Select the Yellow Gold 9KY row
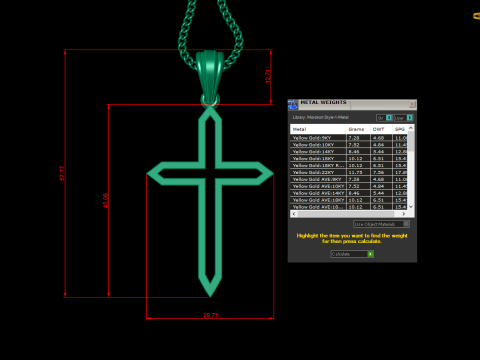Image resolution: width=480 pixels, height=360 pixels. click(x=348, y=138)
